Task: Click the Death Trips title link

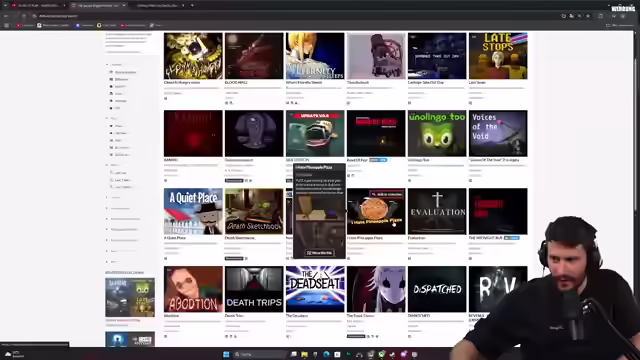Action: click(x=234, y=316)
